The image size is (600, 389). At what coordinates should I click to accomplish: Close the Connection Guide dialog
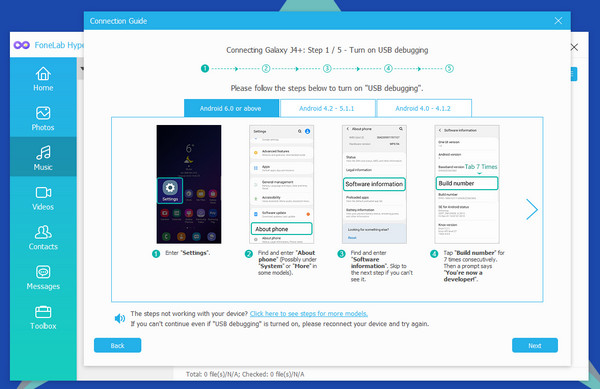(x=558, y=21)
